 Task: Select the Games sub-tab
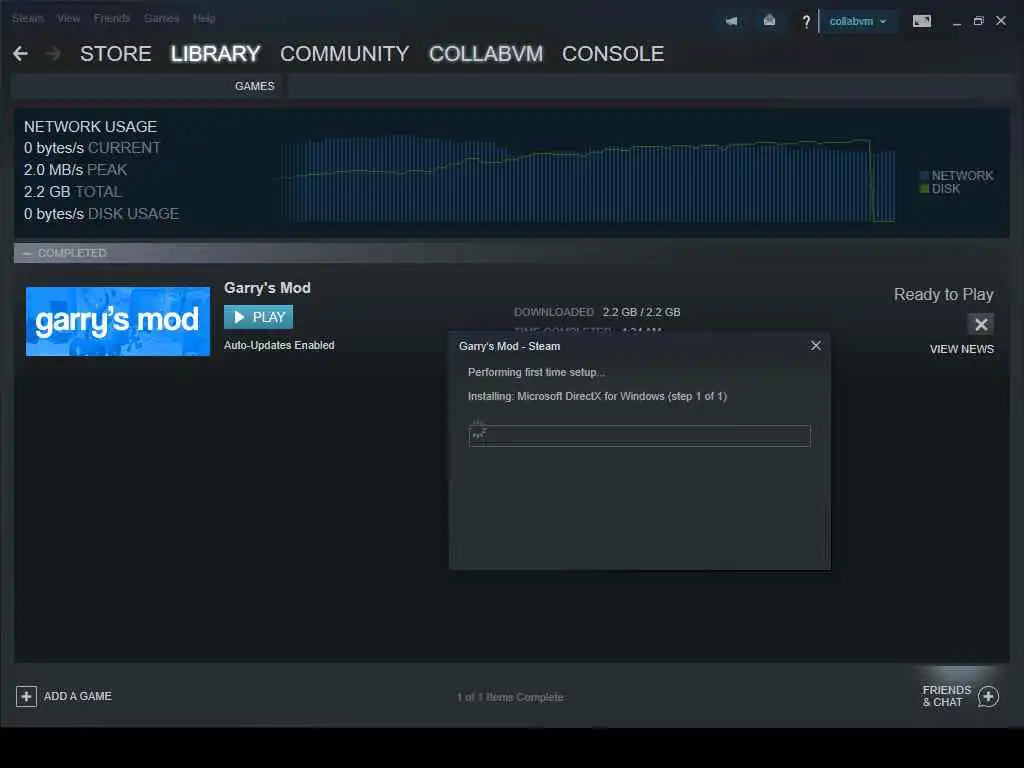pos(255,86)
